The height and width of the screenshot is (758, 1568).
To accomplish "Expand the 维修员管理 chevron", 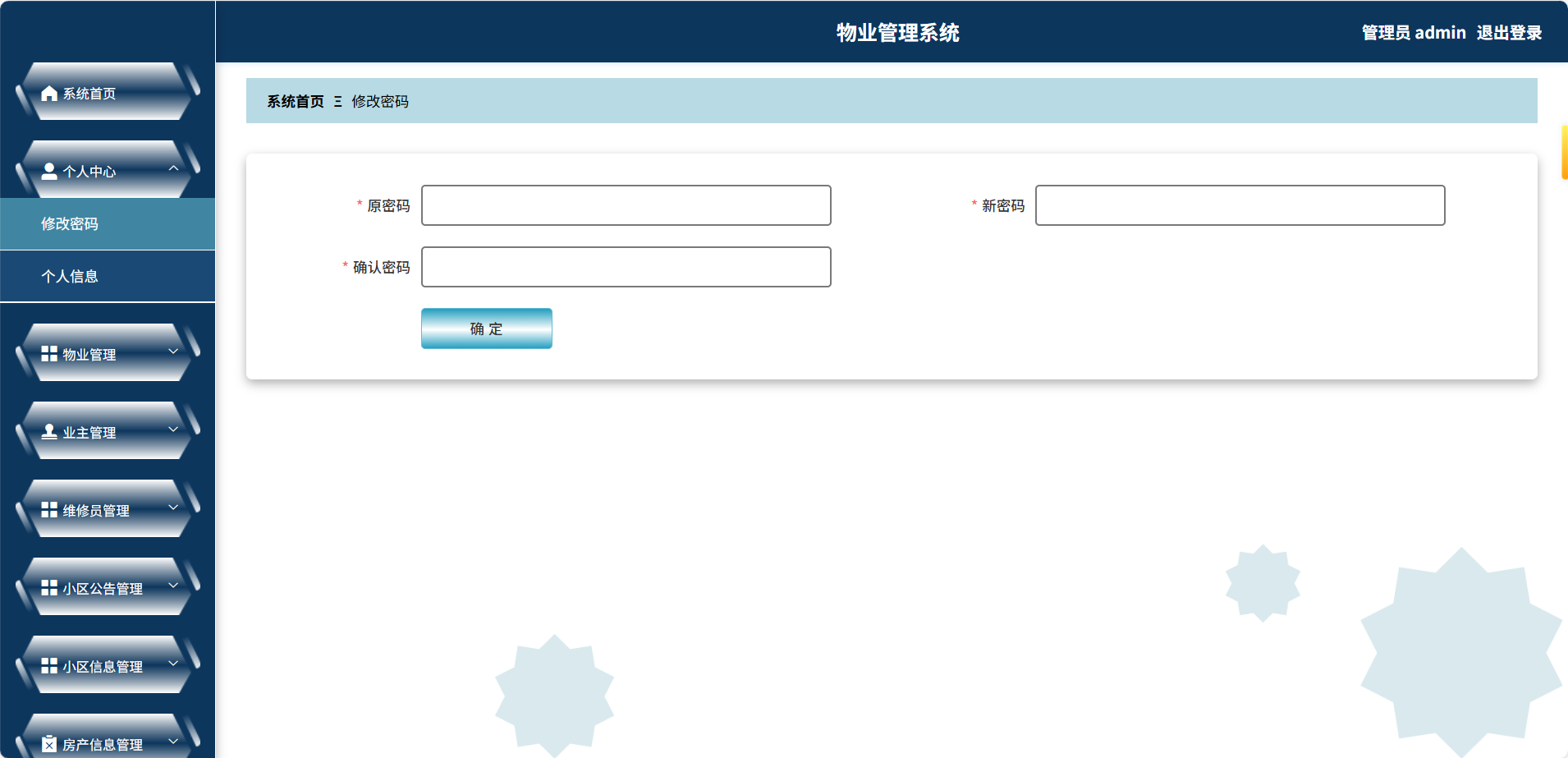I will pyautogui.click(x=173, y=507).
